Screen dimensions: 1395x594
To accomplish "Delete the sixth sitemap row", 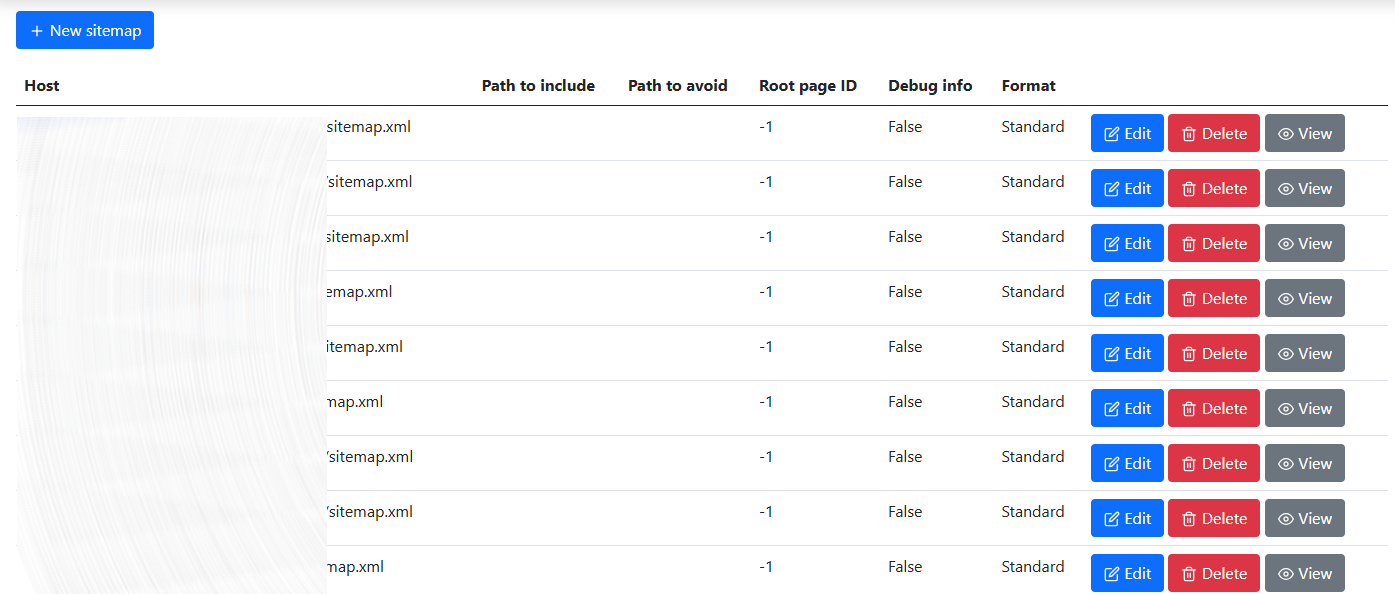I will point(1213,409).
